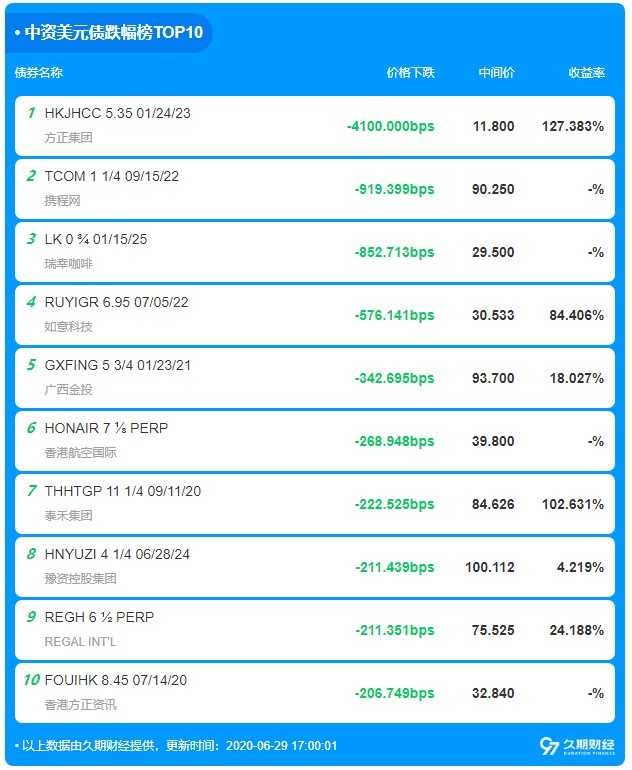Click the 中间价 column header
The image size is (632, 770).
[x=496, y=73]
